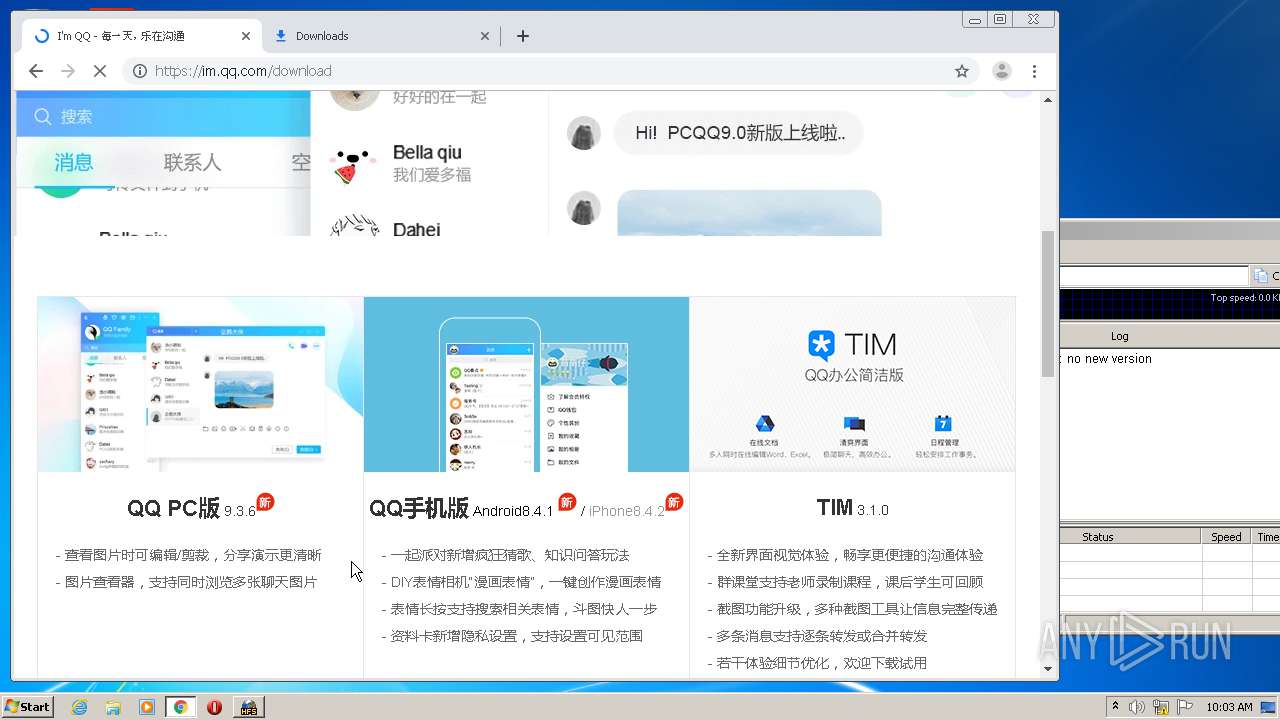The width and height of the screenshot is (1280, 720).
Task: Click the network tray icon
Action: (x=1161, y=707)
